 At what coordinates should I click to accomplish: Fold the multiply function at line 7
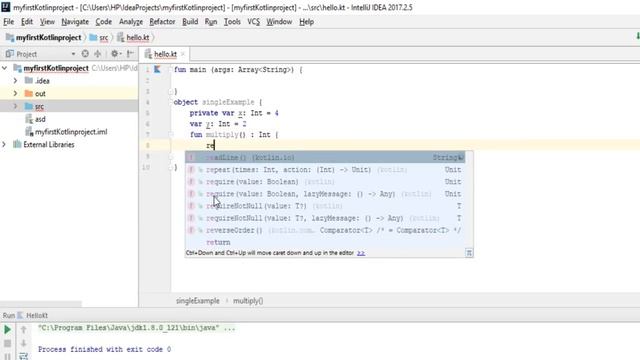click(x=171, y=134)
